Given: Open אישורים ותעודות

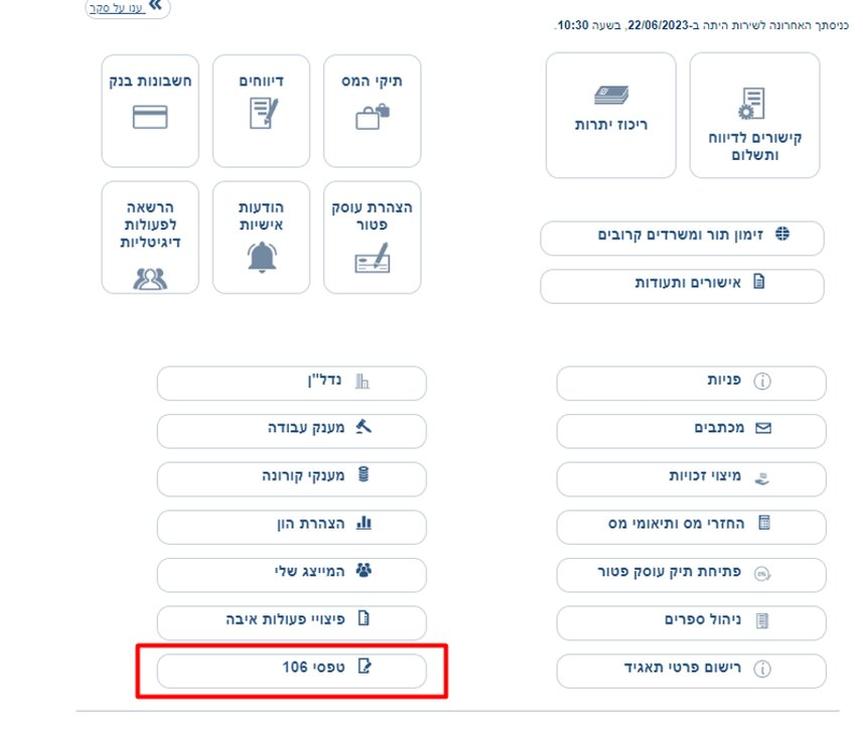Looking at the screenshot, I should (682, 286).
